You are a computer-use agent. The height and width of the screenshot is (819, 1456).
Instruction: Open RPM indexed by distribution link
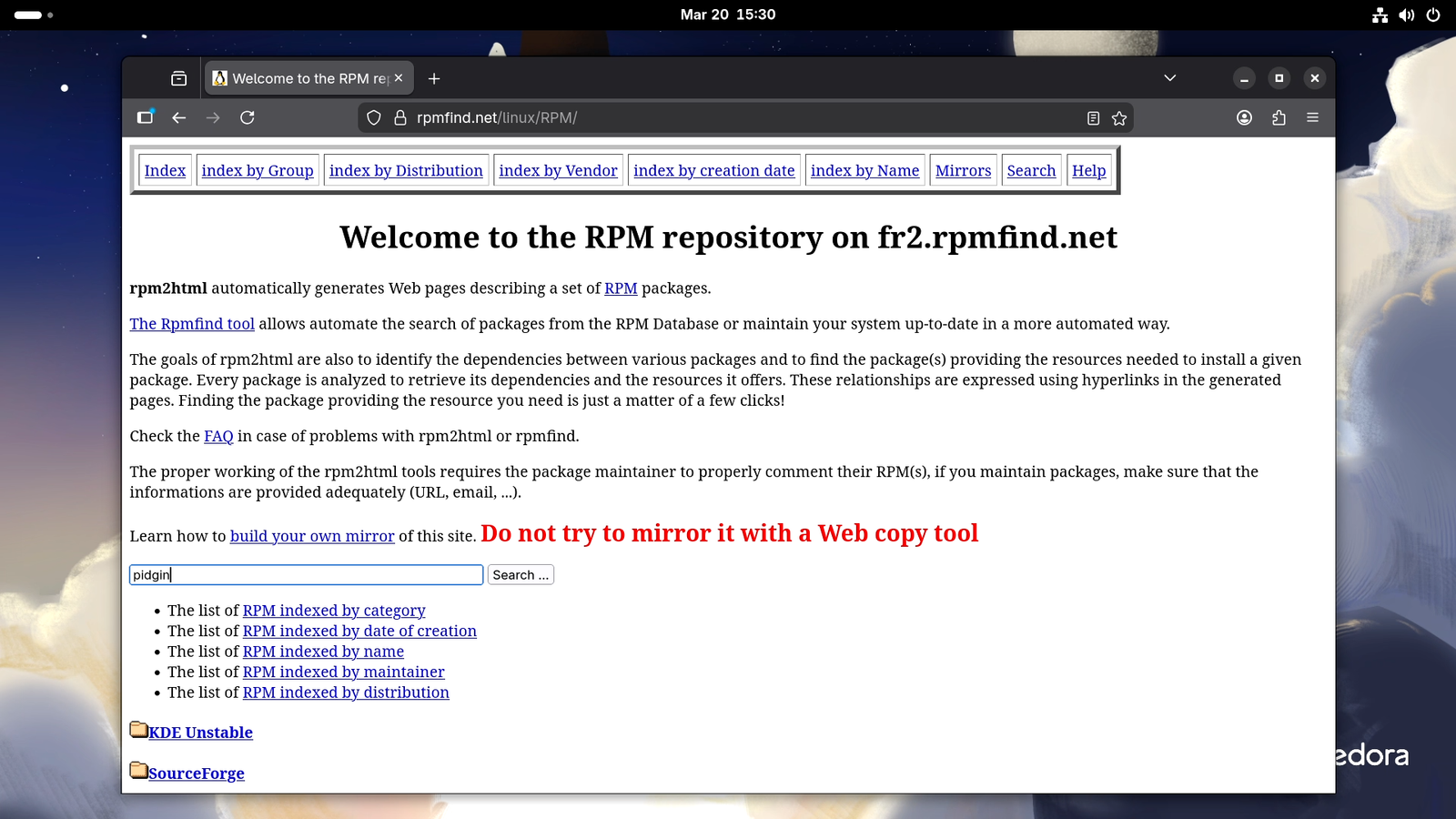346,693
